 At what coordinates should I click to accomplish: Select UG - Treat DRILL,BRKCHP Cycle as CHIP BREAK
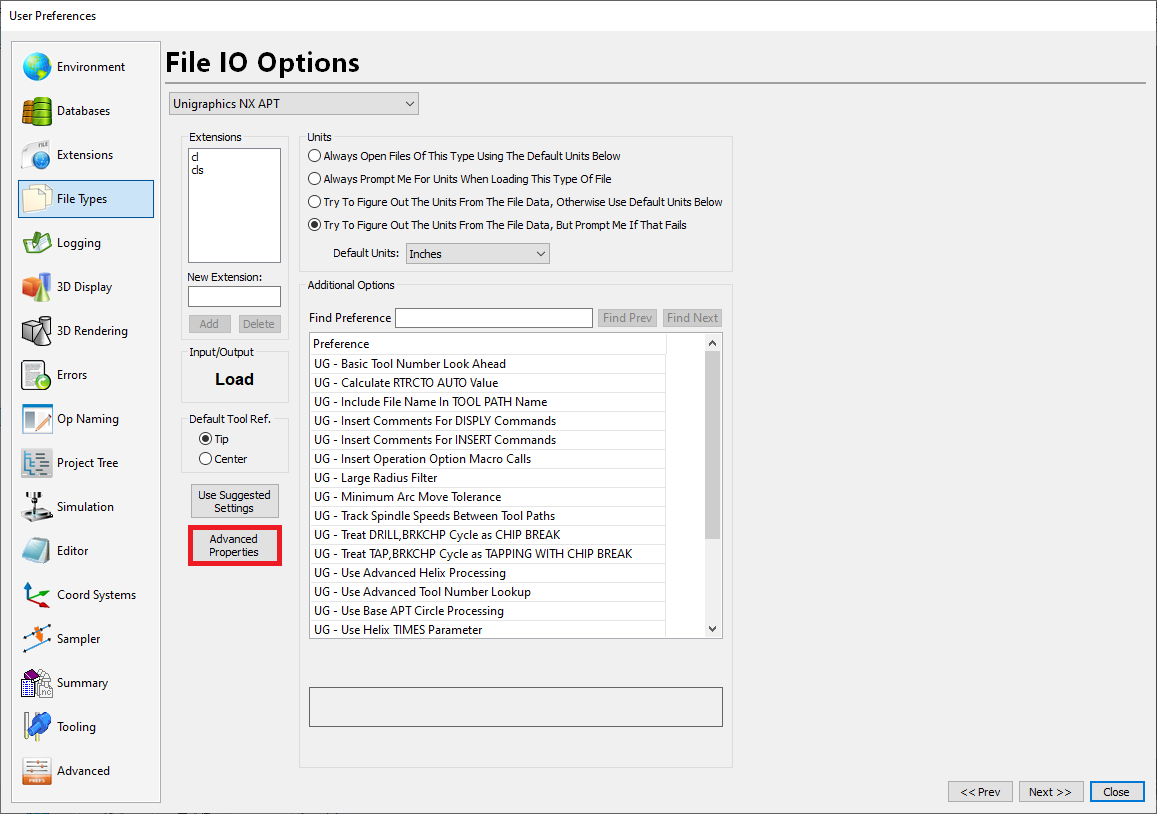click(x=488, y=535)
